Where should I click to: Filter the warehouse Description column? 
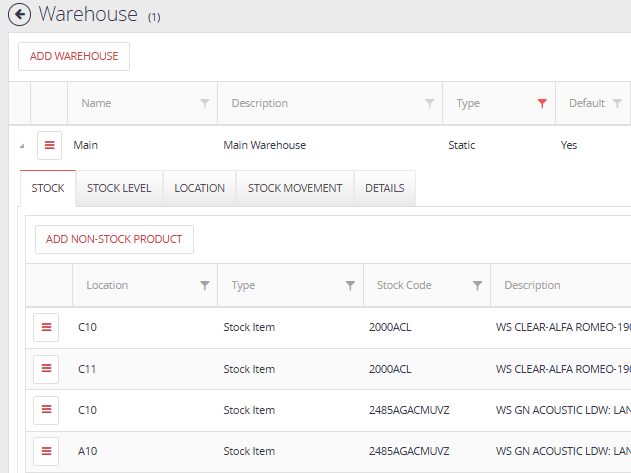430,103
